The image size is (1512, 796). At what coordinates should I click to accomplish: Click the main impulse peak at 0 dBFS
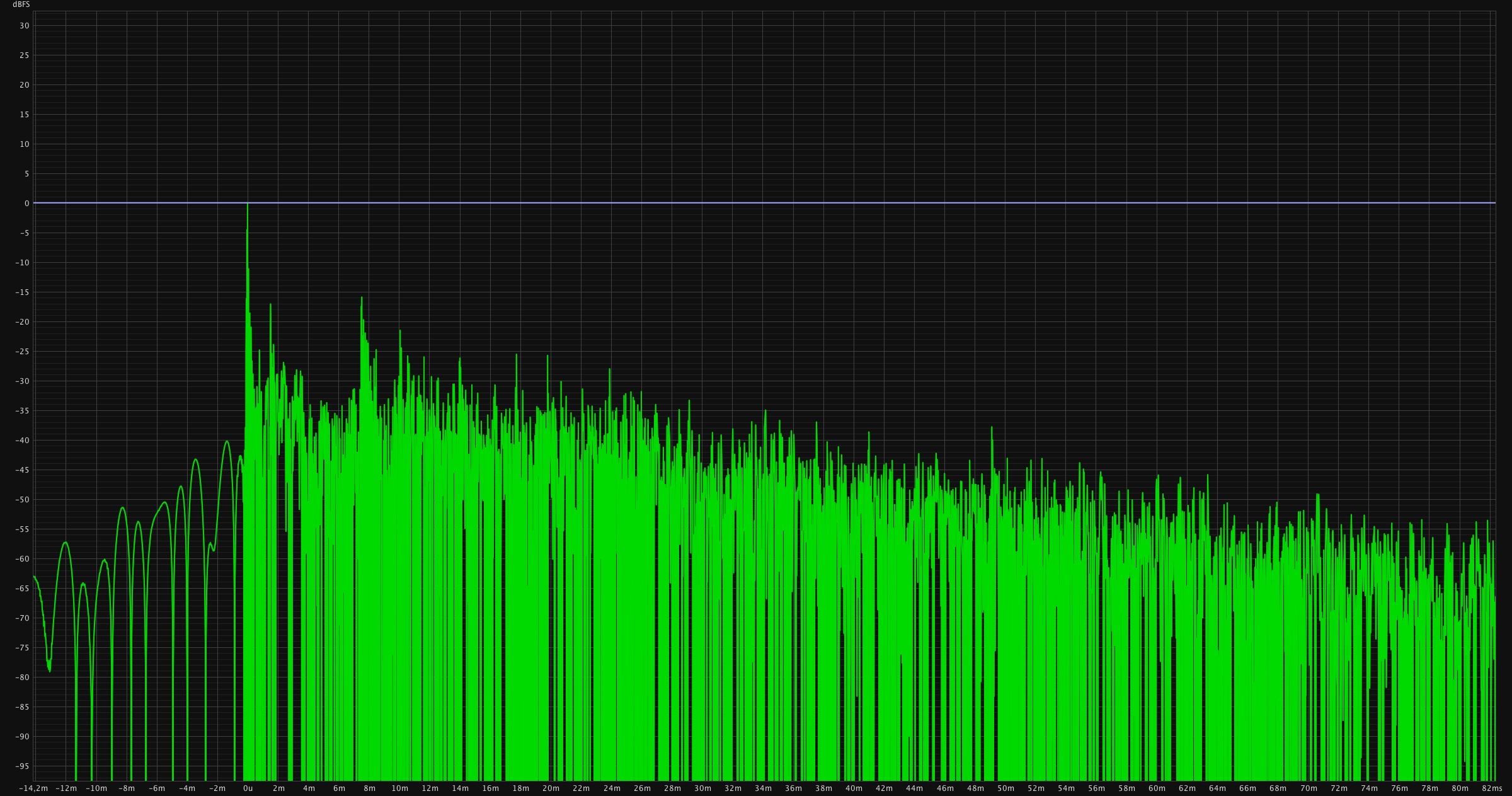coord(248,205)
